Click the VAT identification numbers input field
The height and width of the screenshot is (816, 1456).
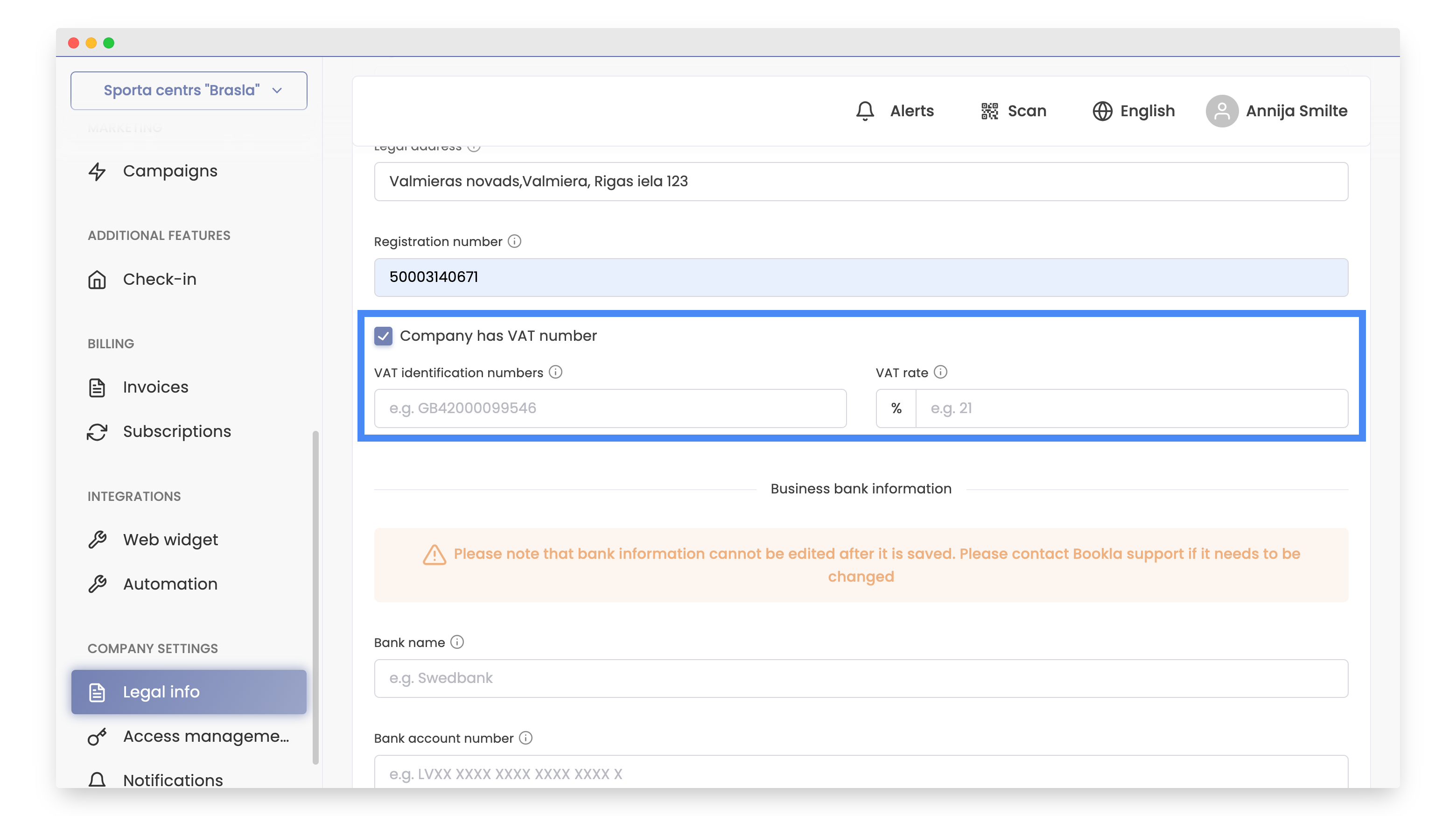tap(610, 408)
